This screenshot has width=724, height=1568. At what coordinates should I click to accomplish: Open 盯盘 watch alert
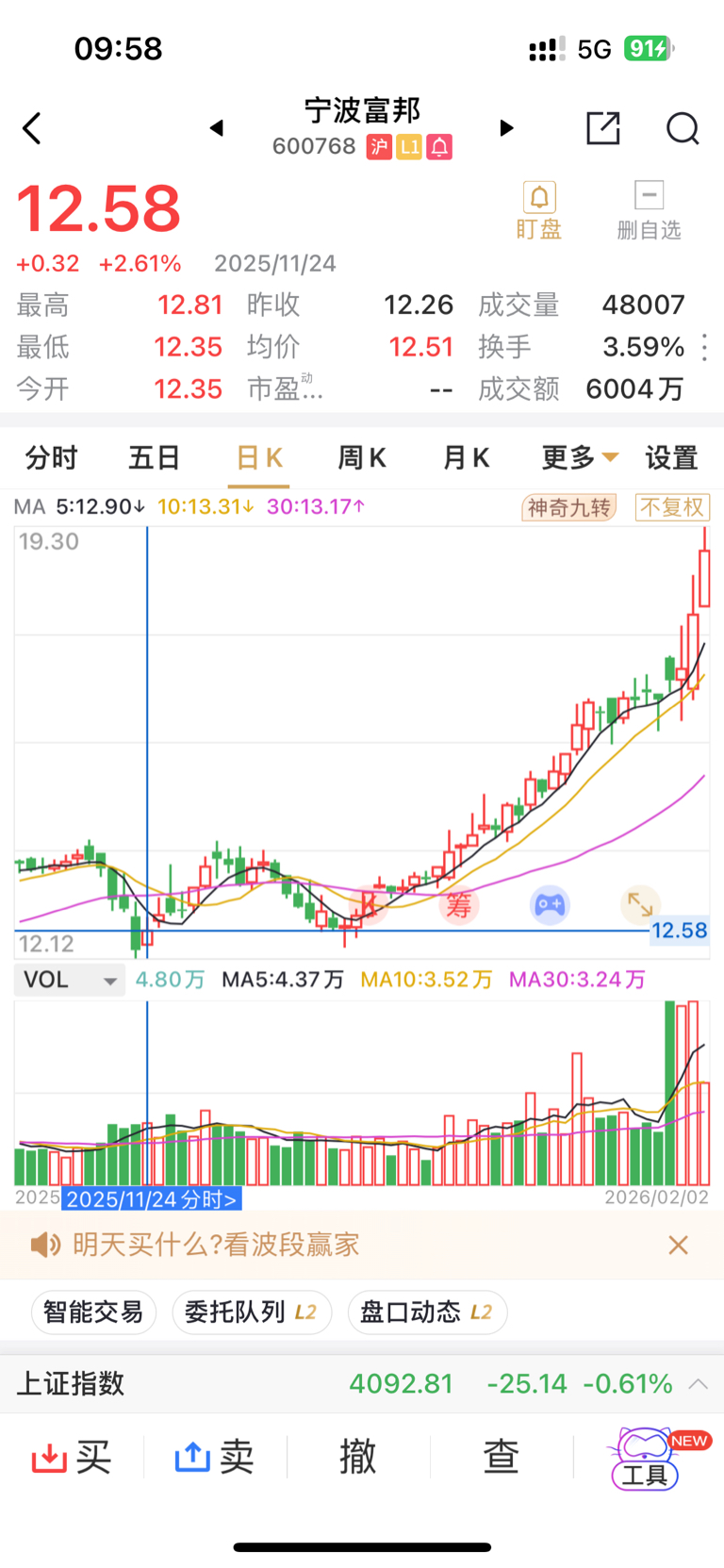538,211
